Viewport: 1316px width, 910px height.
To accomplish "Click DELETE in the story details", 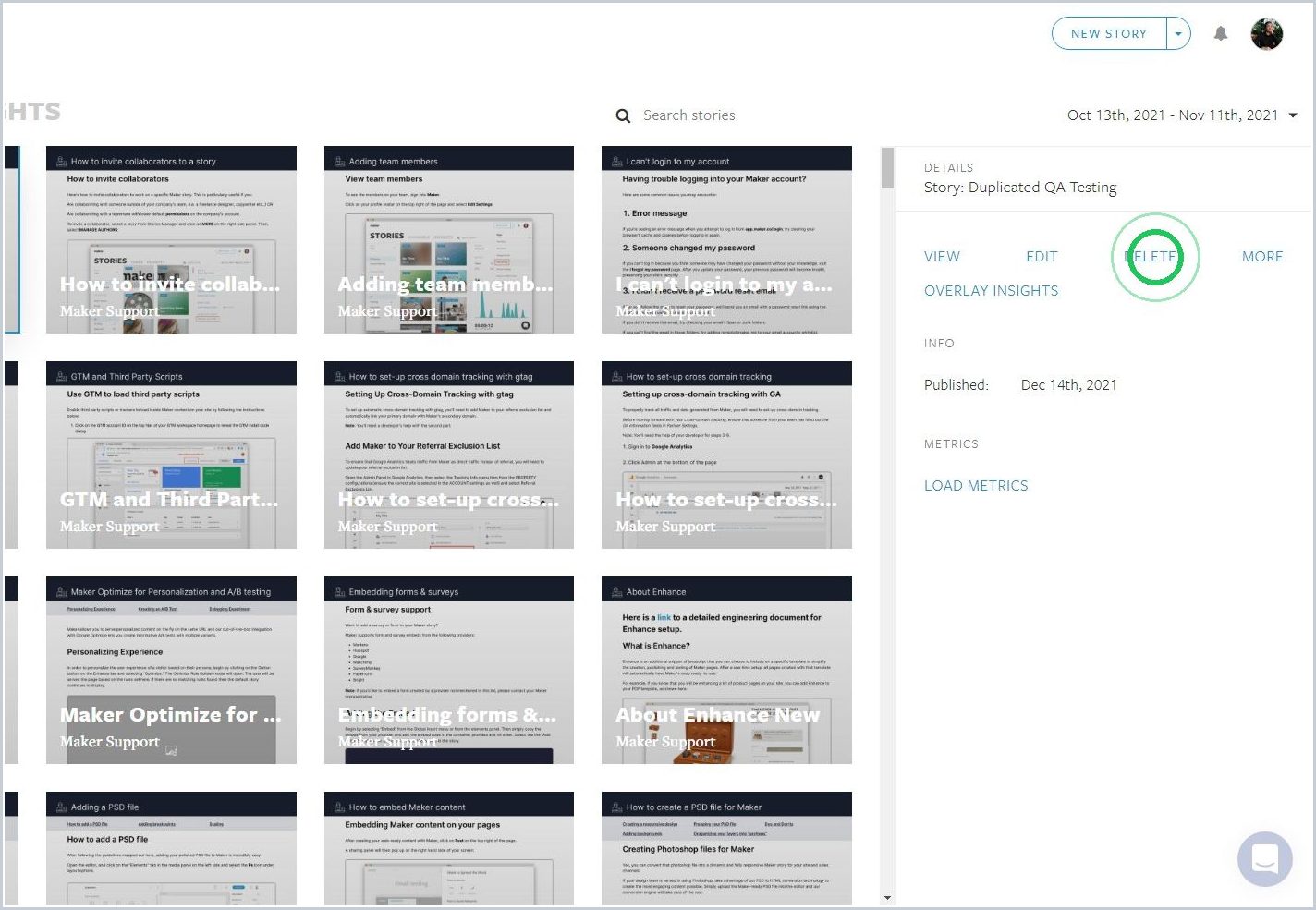I will pos(1151,257).
